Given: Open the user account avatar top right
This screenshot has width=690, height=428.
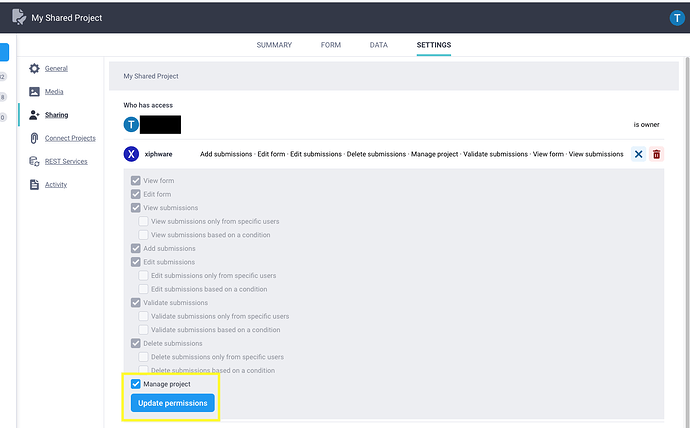Looking at the screenshot, I should coord(676,18).
